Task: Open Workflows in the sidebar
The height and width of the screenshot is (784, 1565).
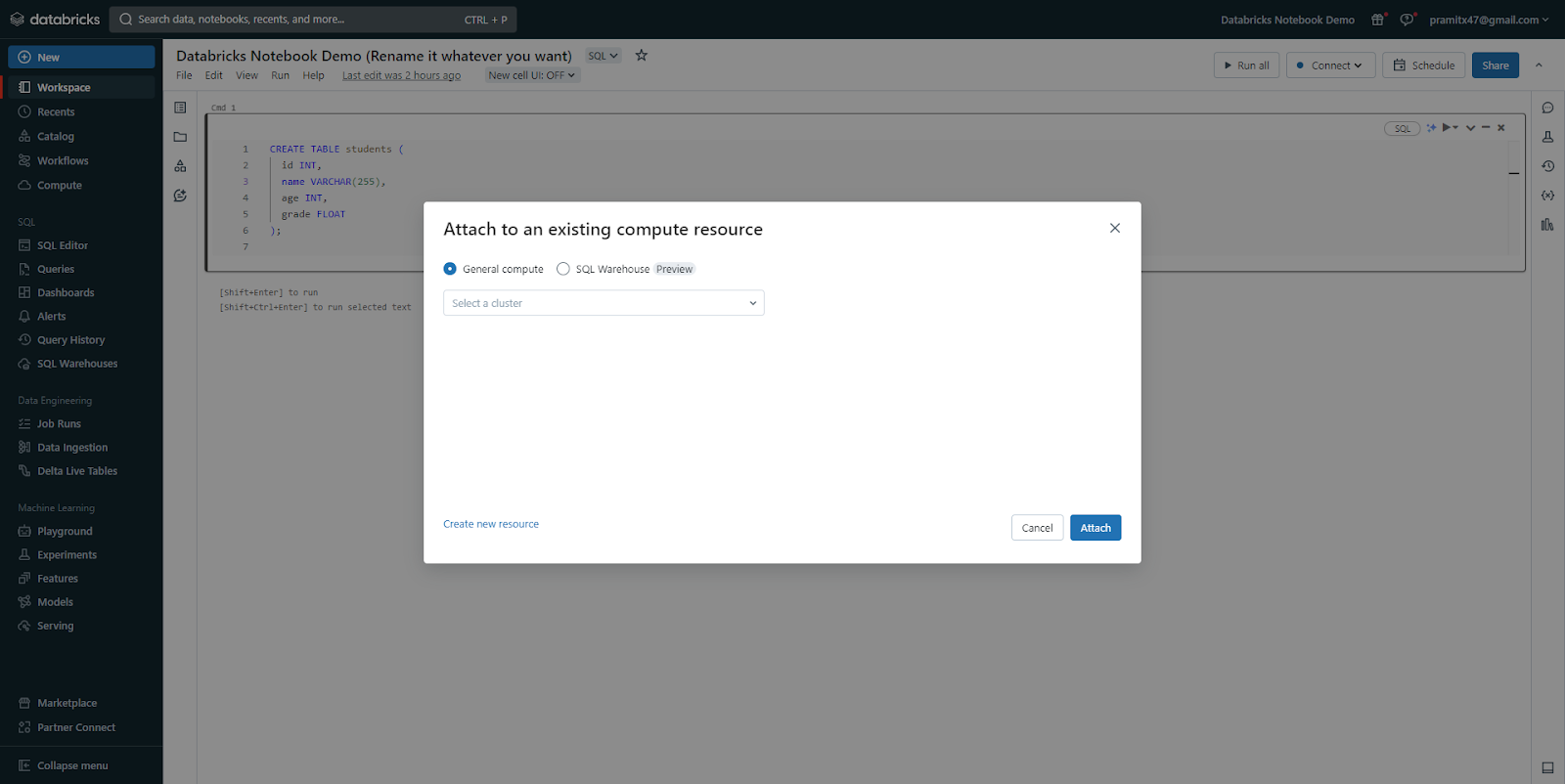Action: coord(81,160)
